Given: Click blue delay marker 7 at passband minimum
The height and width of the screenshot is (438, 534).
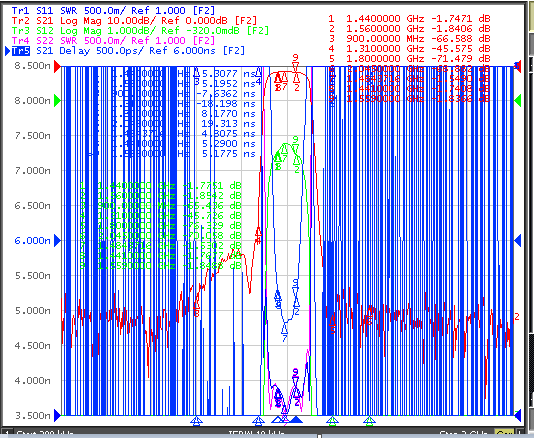Looking at the screenshot, I should point(284,332).
